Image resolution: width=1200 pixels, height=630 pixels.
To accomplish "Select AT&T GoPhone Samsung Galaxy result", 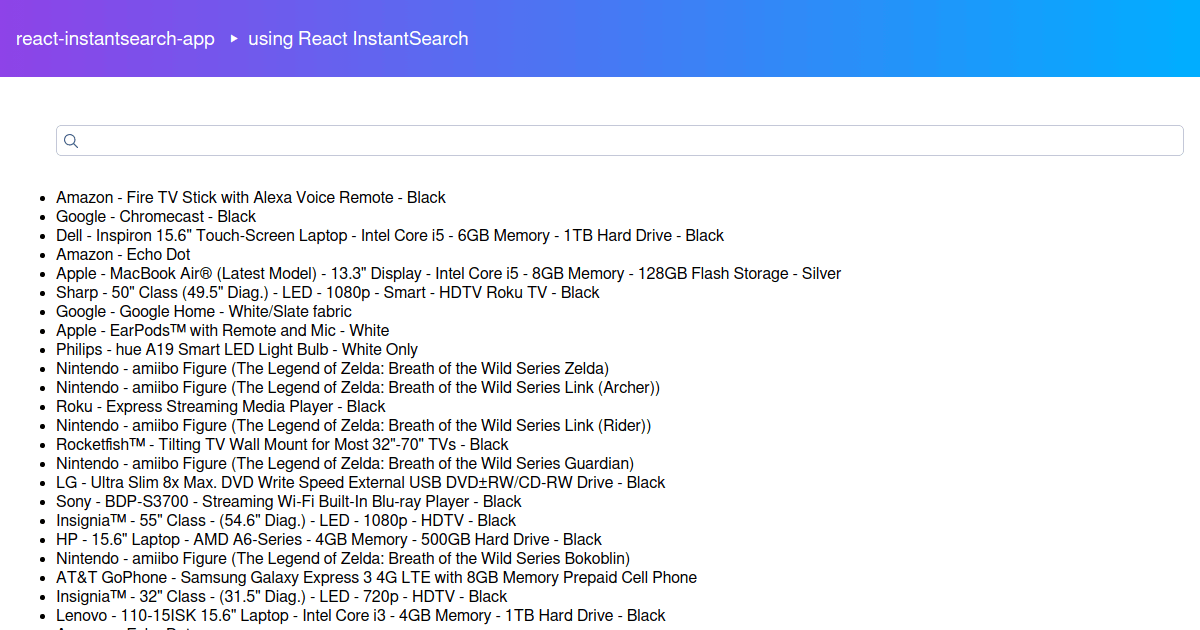I will pyautogui.click(x=376, y=578).
